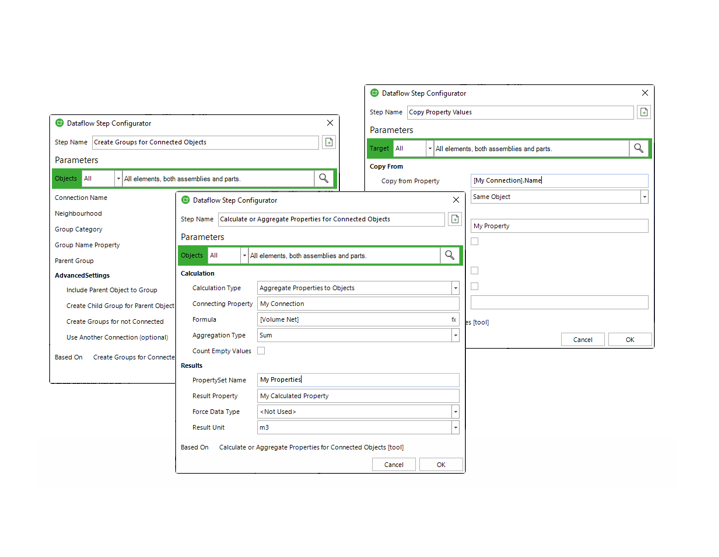Viewport: 719px width, 557px height.
Task: Click the Connection Name label
Action: click(81, 198)
